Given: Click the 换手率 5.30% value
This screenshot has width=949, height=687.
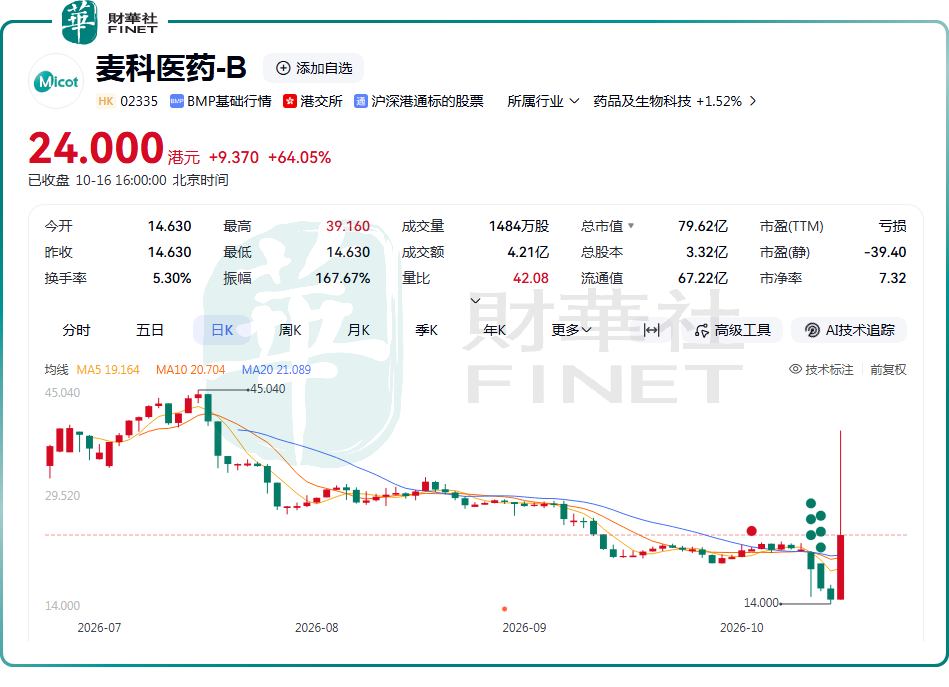Looking at the screenshot, I should tap(172, 278).
